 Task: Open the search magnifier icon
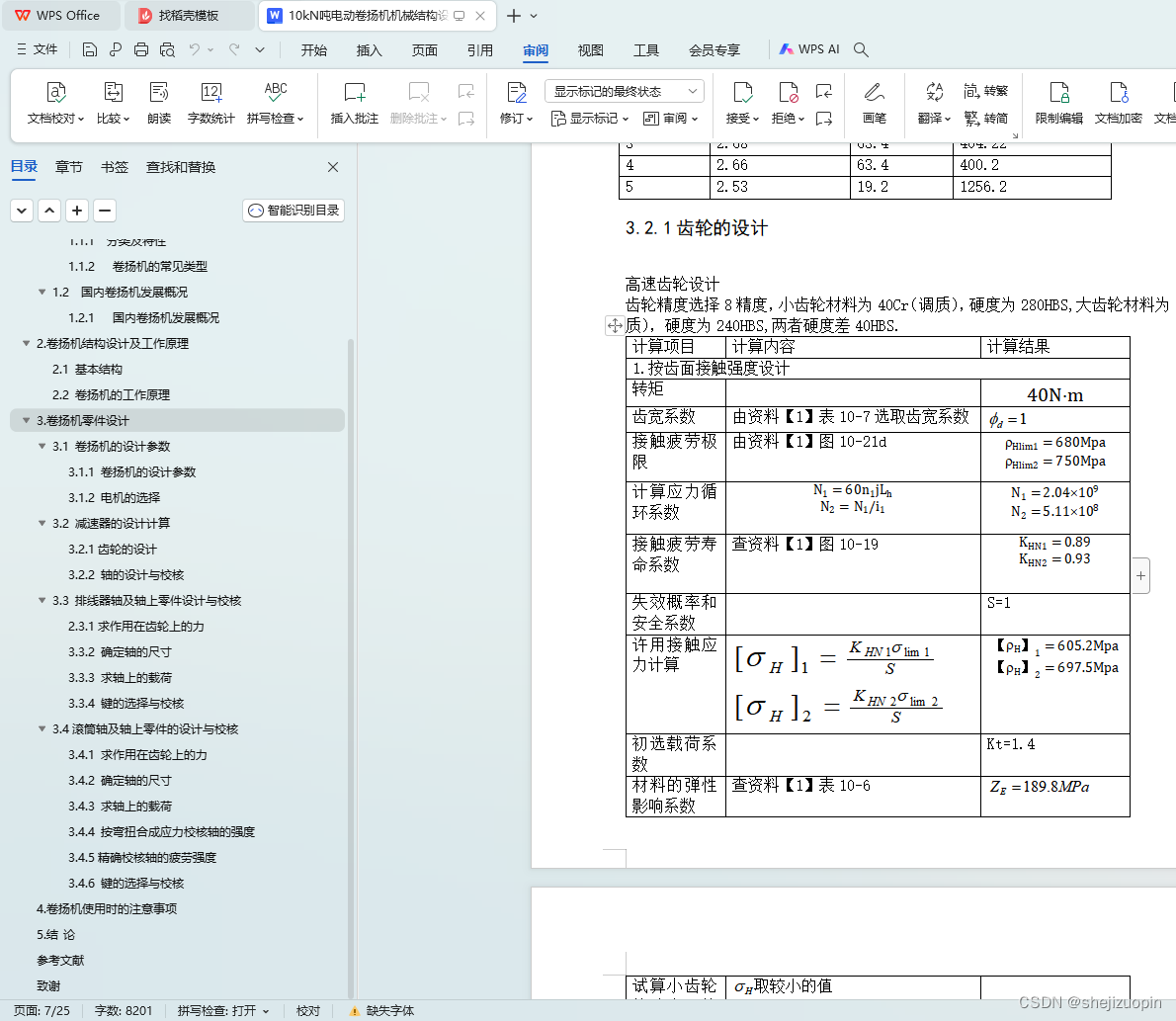pyautogui.click(x=861, y=49)
